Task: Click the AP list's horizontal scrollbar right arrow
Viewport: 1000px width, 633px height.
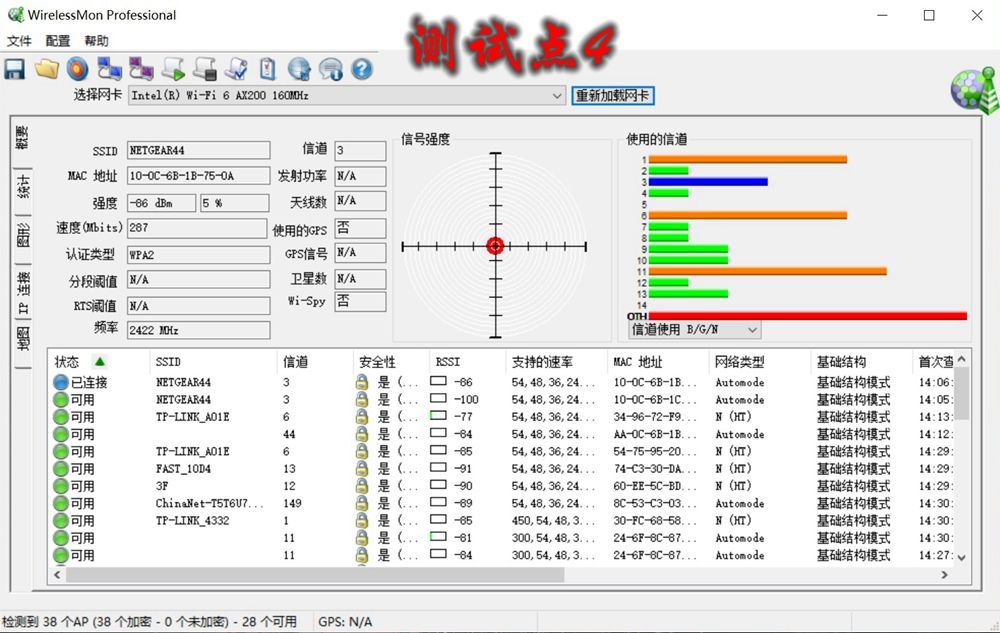Action: tap(945, 575)
